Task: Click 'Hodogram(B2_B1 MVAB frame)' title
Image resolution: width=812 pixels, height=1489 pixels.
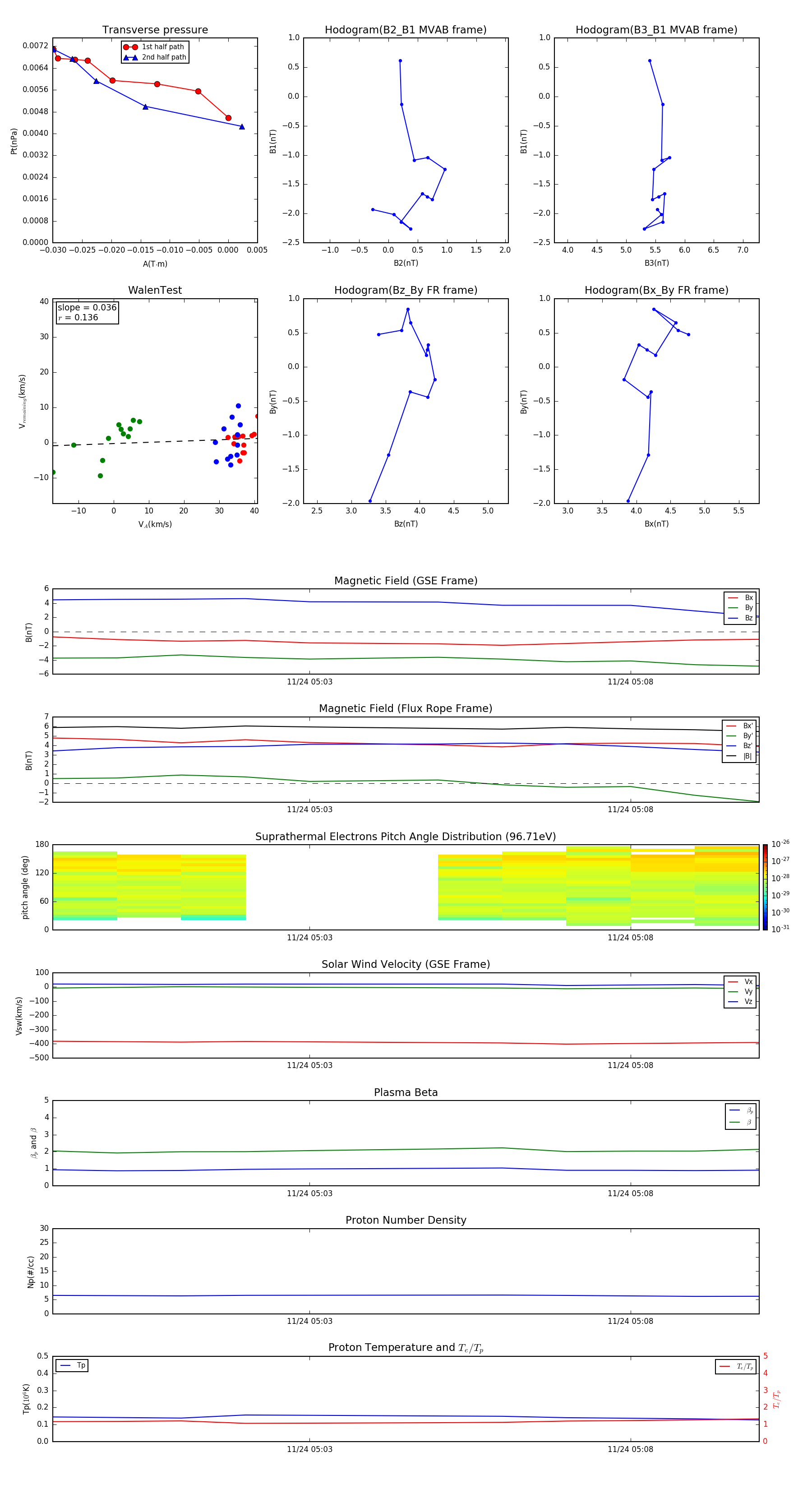Action: 406,30
